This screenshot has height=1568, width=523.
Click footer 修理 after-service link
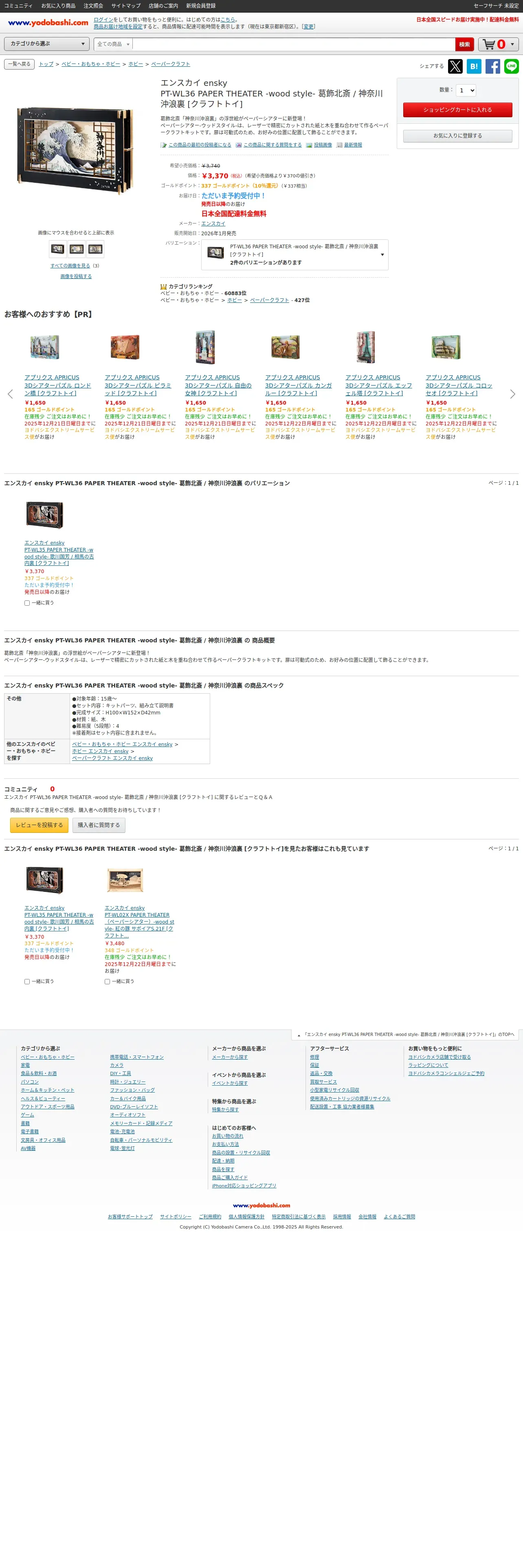click(x=314, y=1057)
